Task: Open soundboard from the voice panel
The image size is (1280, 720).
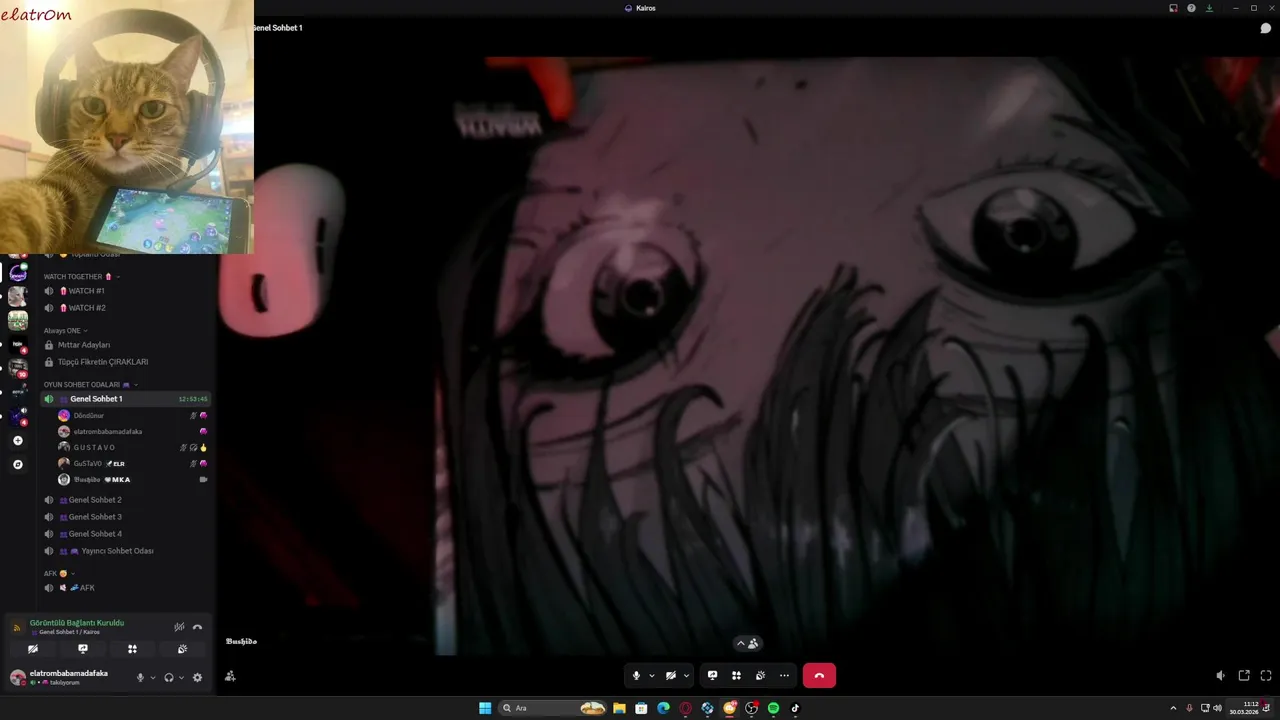Action: (x=182, y=649)
